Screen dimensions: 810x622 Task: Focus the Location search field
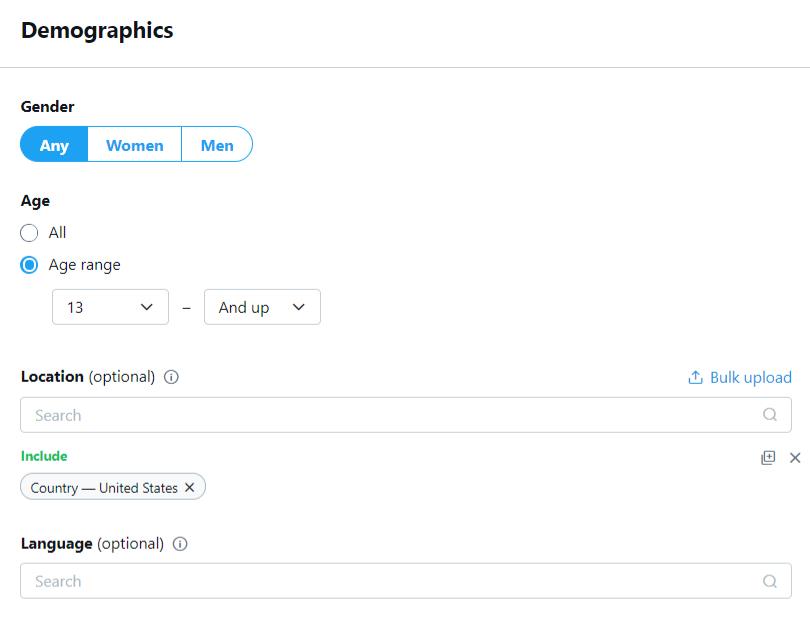(390, 415)
